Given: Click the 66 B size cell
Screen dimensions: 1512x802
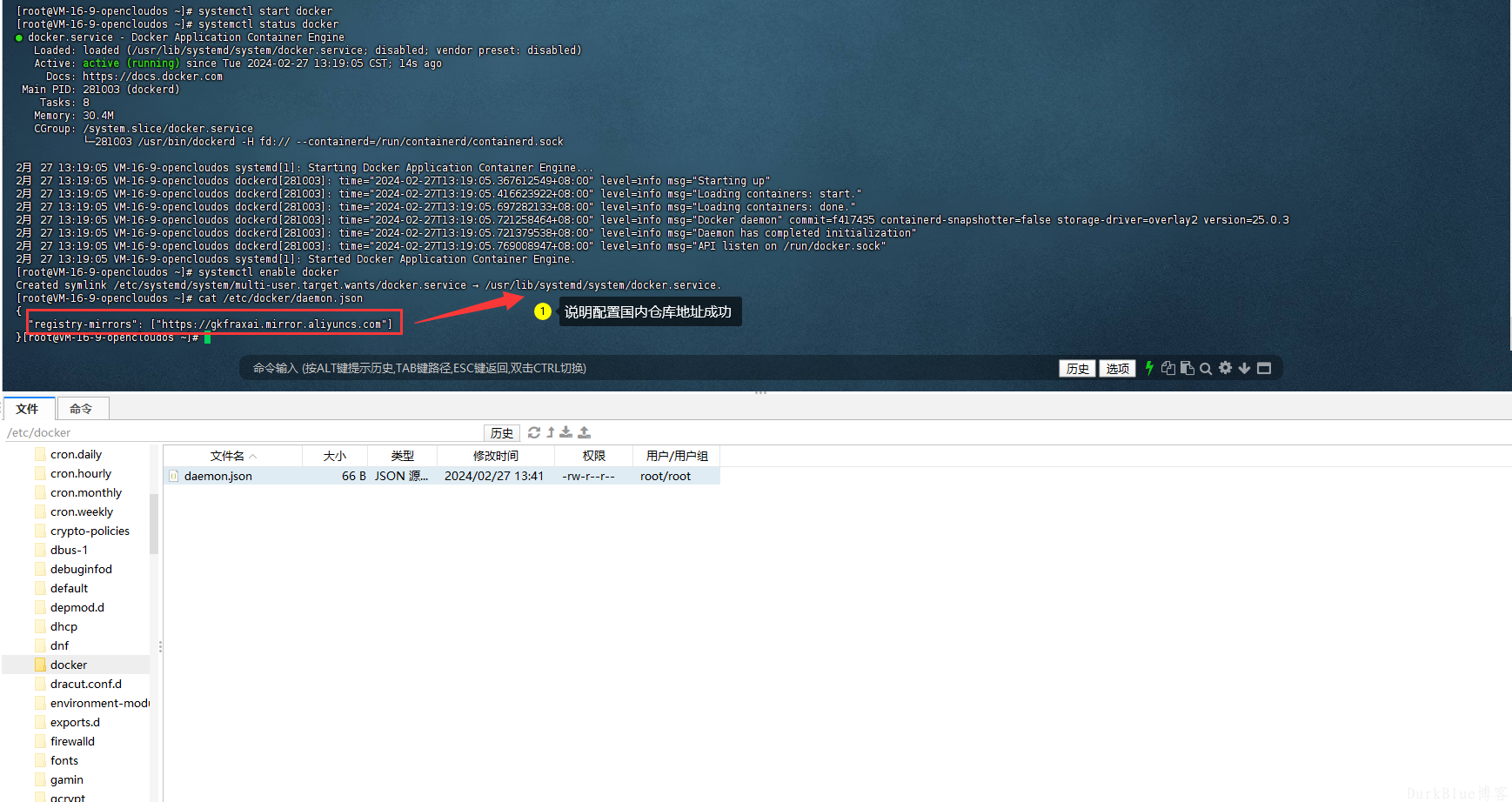Looking at the screenshot, I should coord(353,476).
